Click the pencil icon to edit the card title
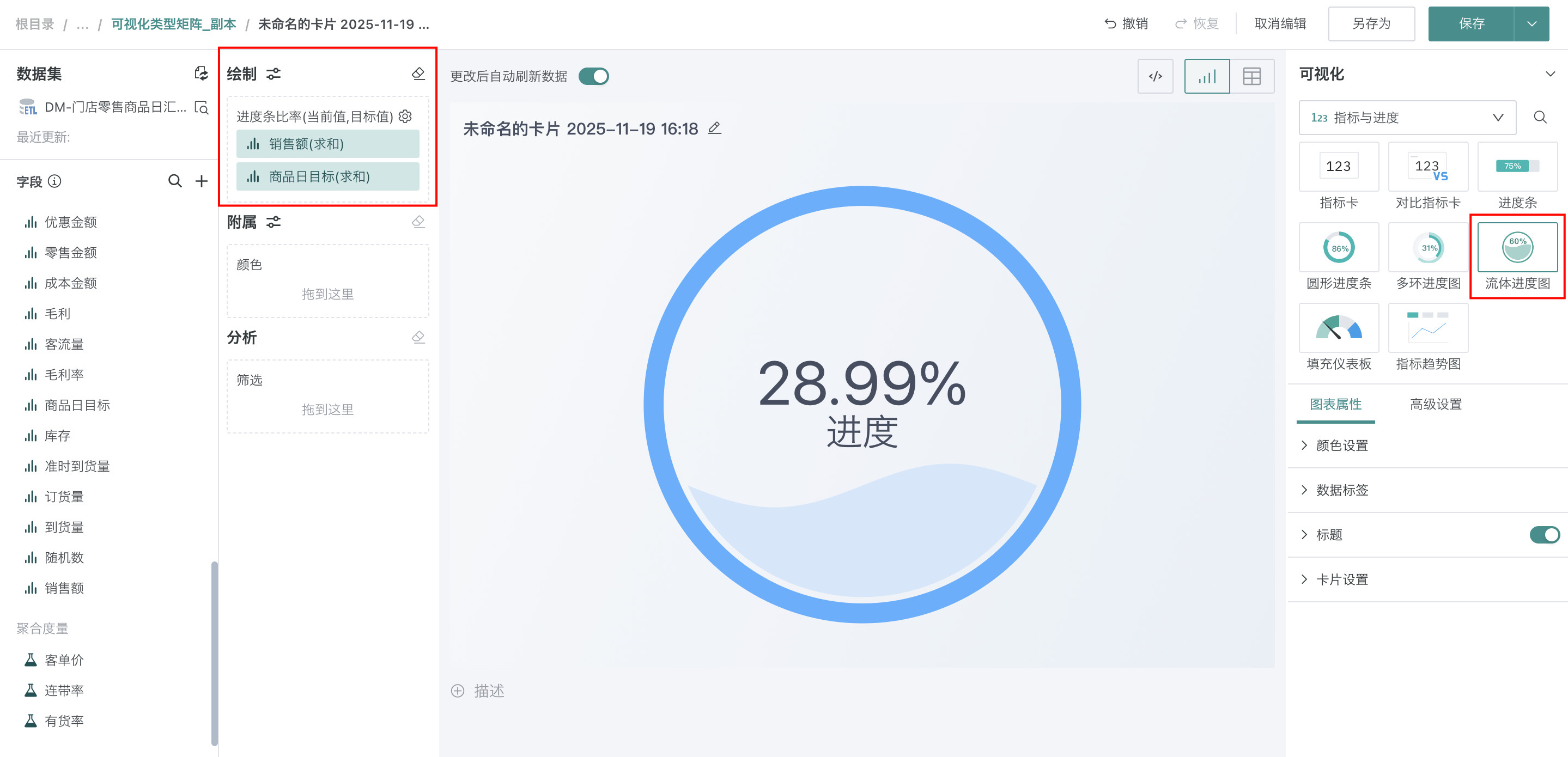The height and width of the screenshot is (757, 1568). pos(715,129)
